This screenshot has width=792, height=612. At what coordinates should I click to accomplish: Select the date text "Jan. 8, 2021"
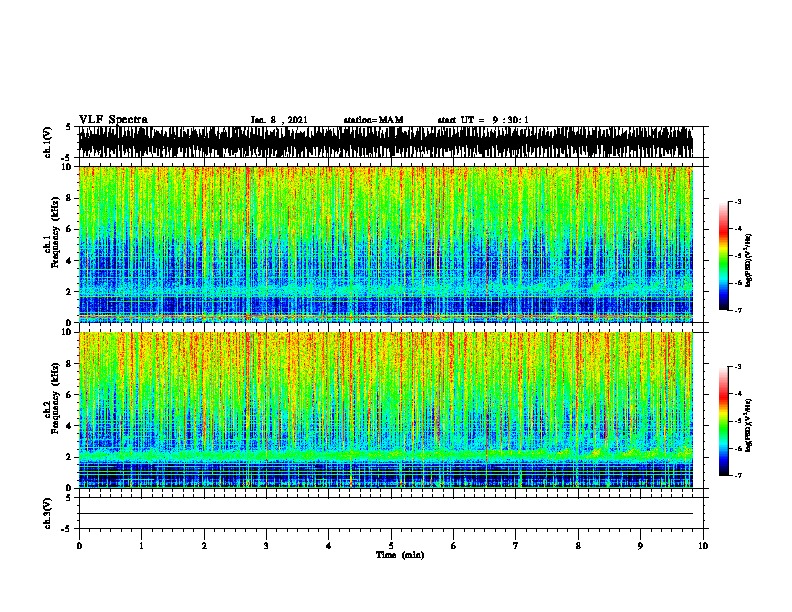click(279, 120)
